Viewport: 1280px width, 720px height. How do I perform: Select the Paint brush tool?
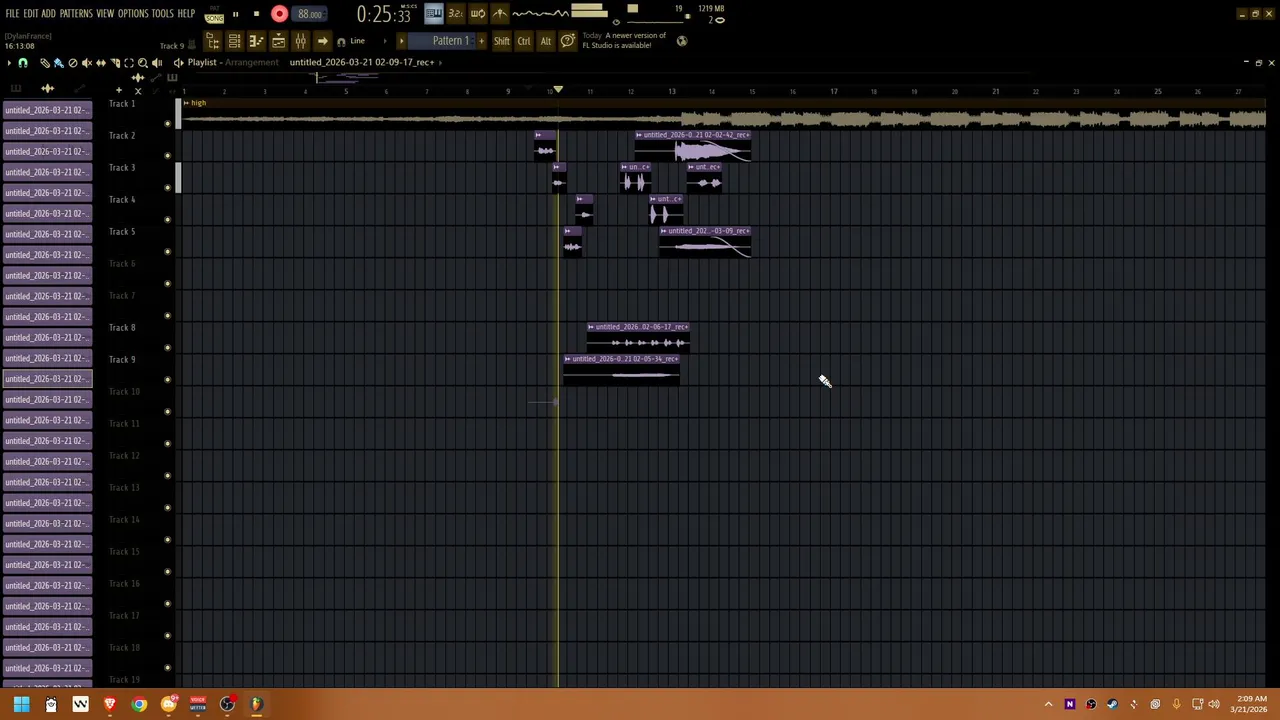58,63
